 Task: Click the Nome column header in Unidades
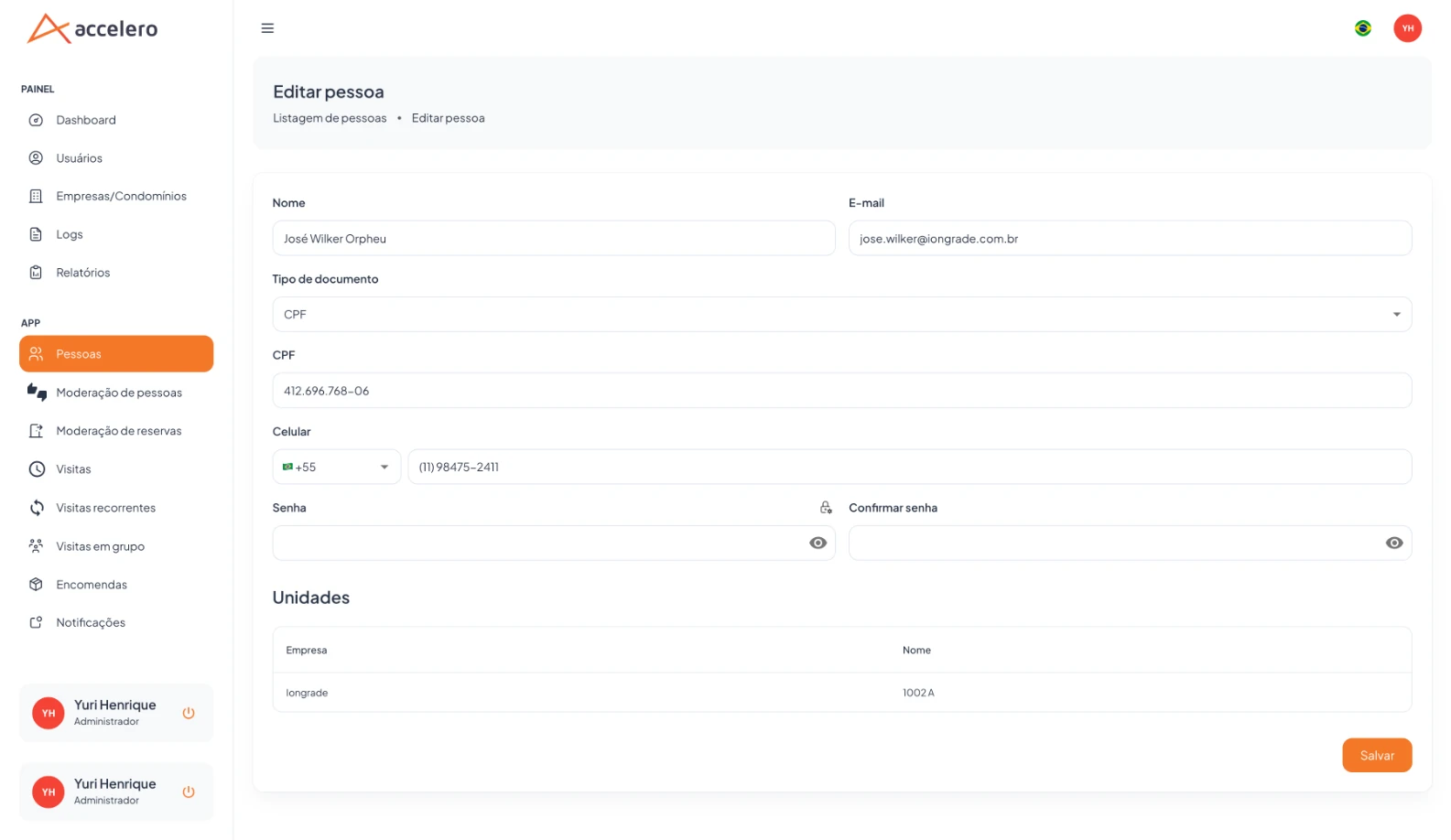[916, 651]
